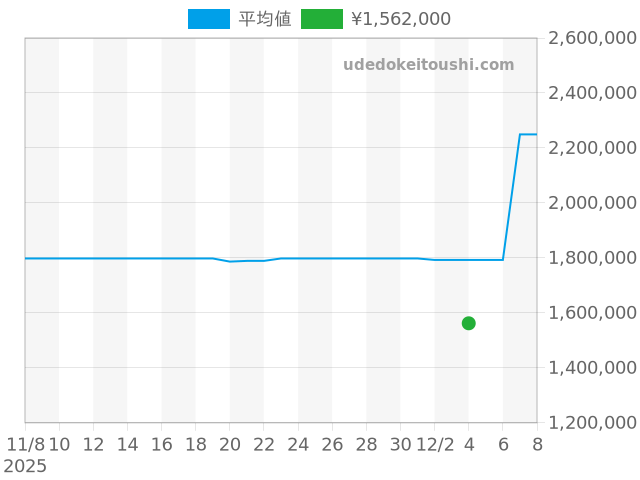Click the 11/8 x-axis date label
This screenshot has width=640, height=480.
[25, 444]
